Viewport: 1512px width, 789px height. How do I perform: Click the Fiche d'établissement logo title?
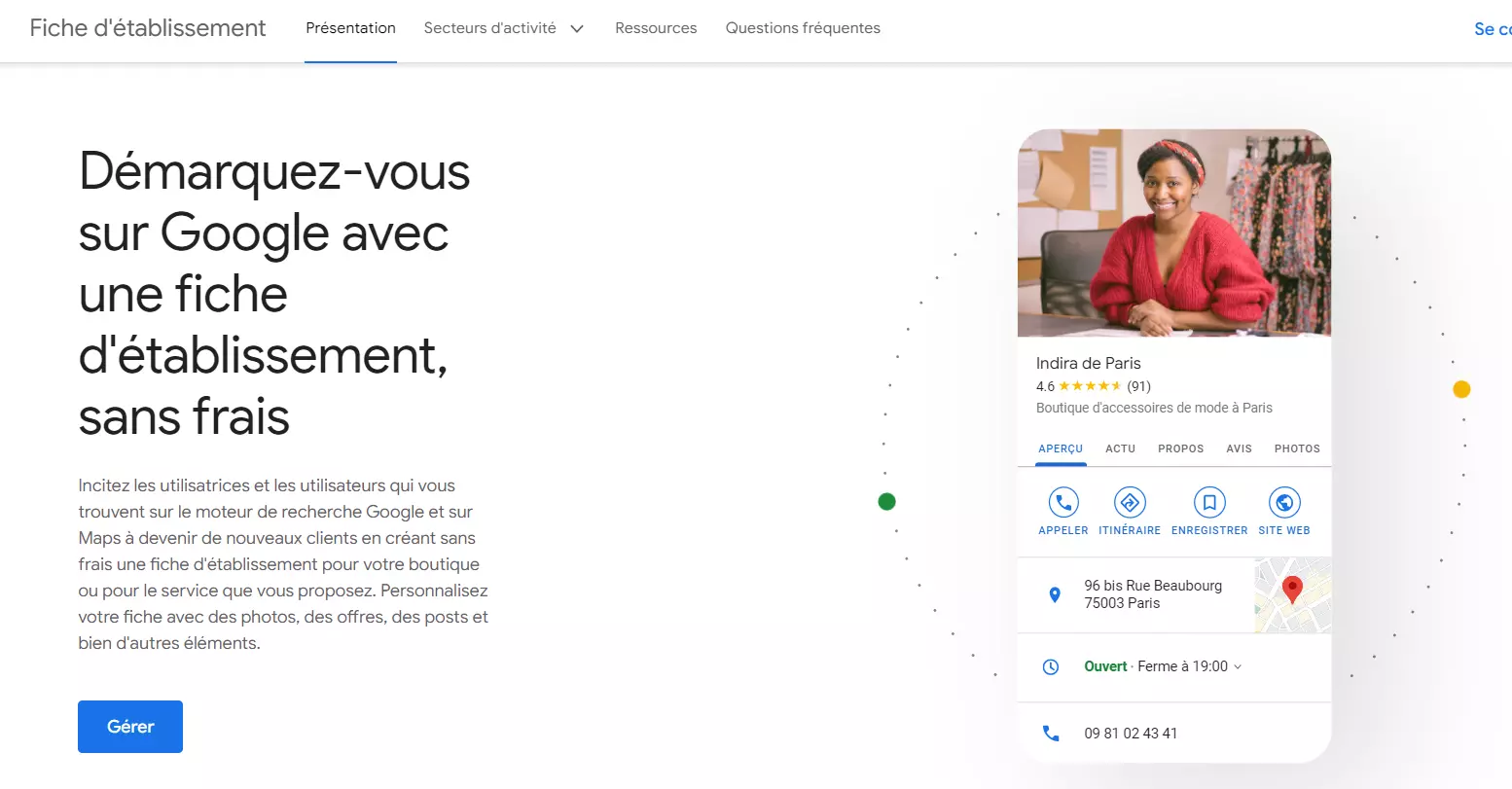pos(148,28)
